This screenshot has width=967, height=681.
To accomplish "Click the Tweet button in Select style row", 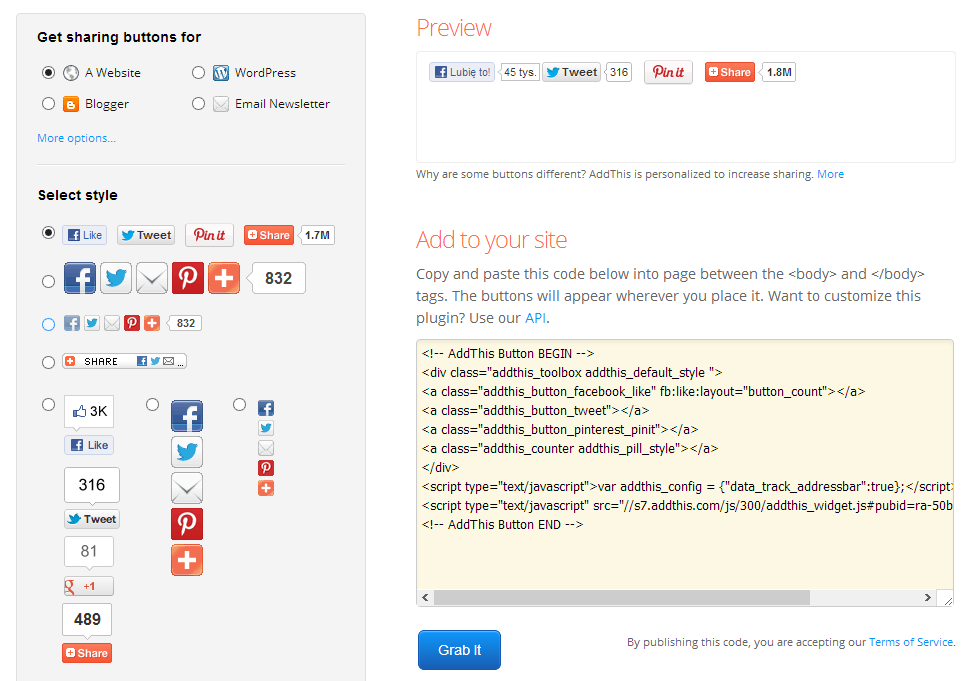I will [x=146, y=235].
